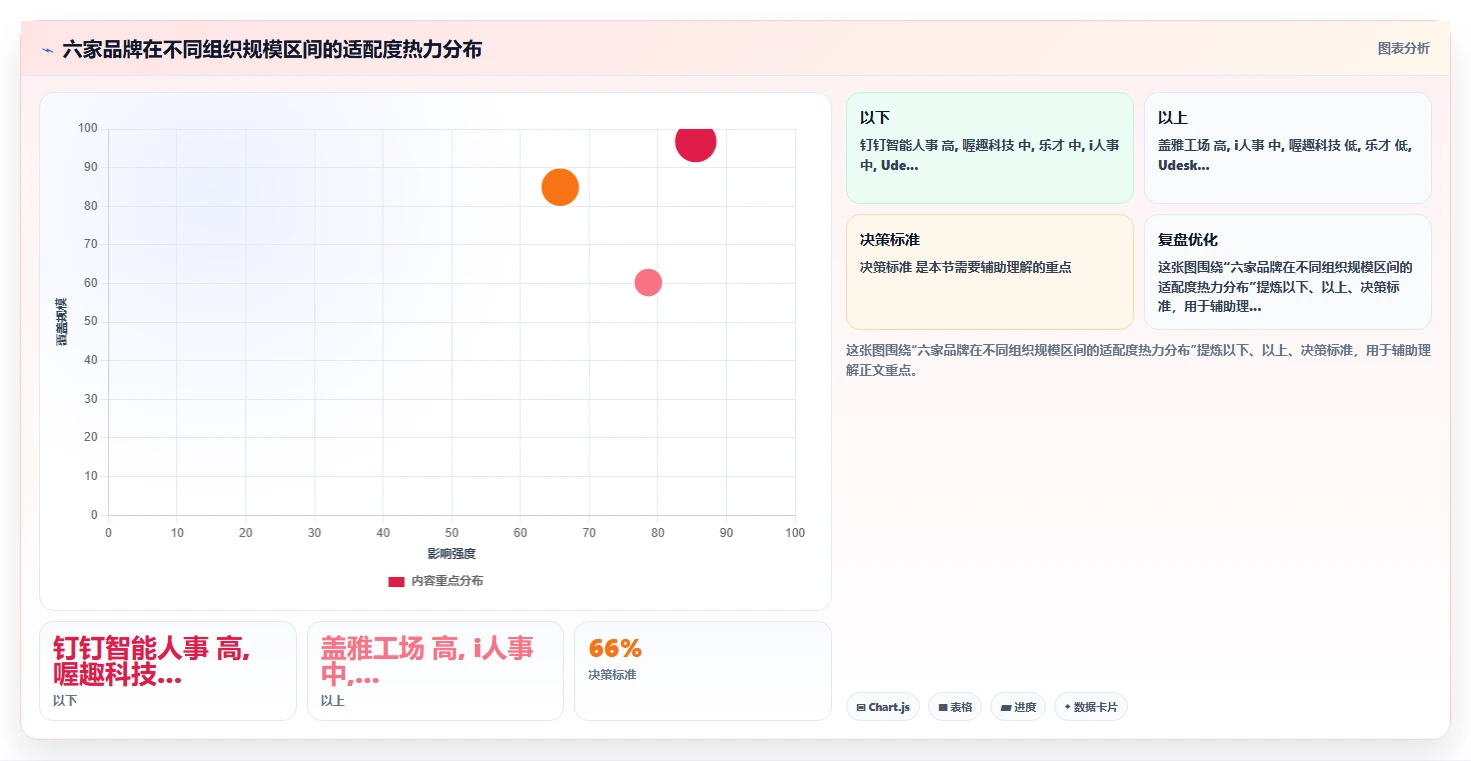Image resolution: width=1471 pixels, height=761 pixels.
Task: Click 决策标准 label under 66%
Action: pos(612,675)
